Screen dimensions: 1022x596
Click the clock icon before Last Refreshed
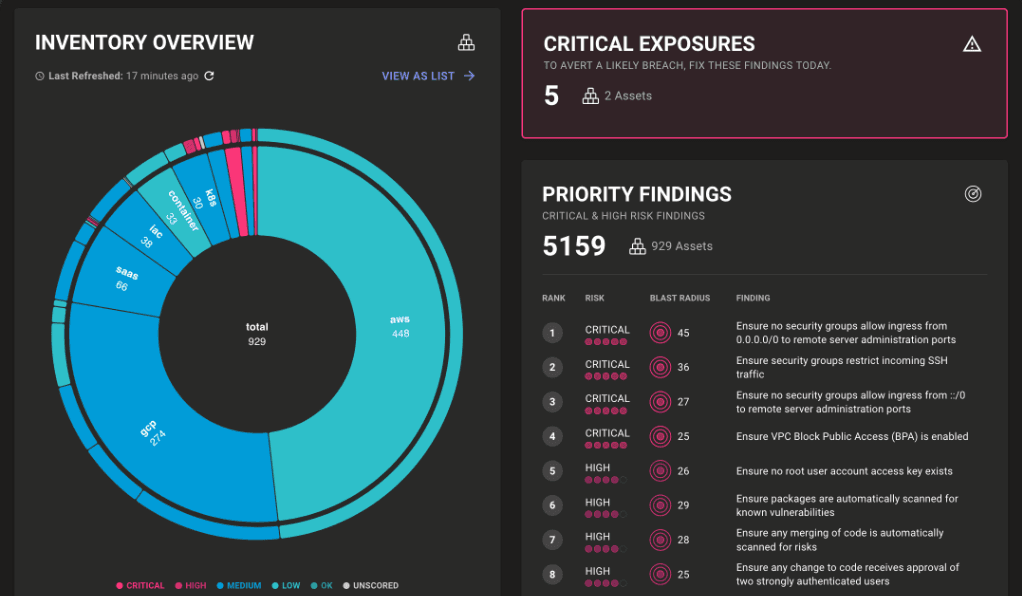pyautogui.click(x=39, y=76)
